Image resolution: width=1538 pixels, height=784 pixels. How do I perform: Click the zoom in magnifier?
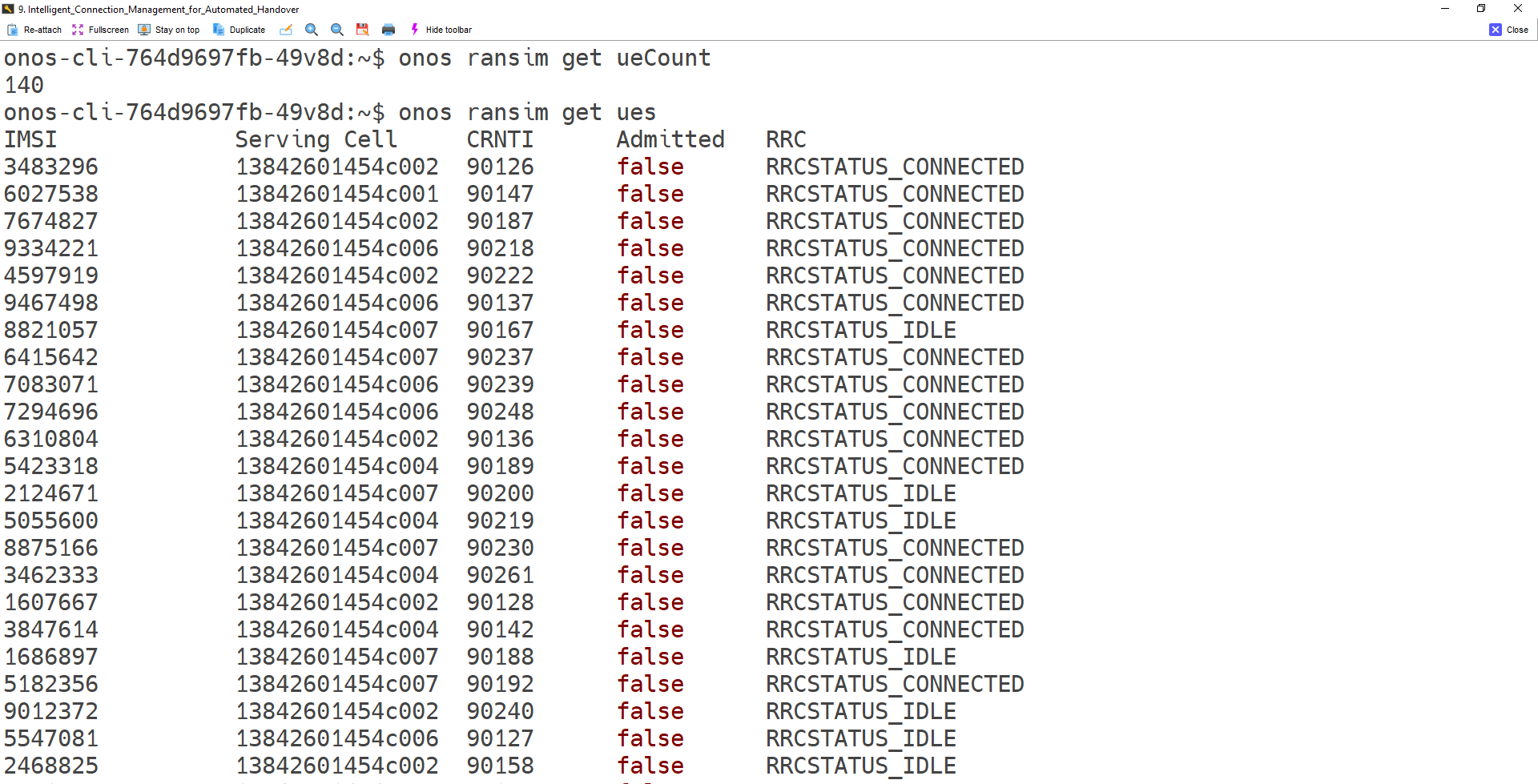pyautogui.click(x=312, y=30)
